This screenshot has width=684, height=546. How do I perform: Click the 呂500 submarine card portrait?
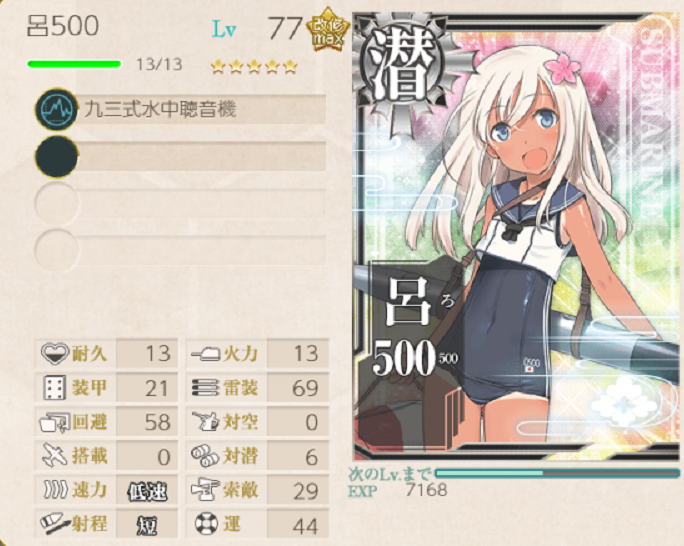click(x=516, y=236)
